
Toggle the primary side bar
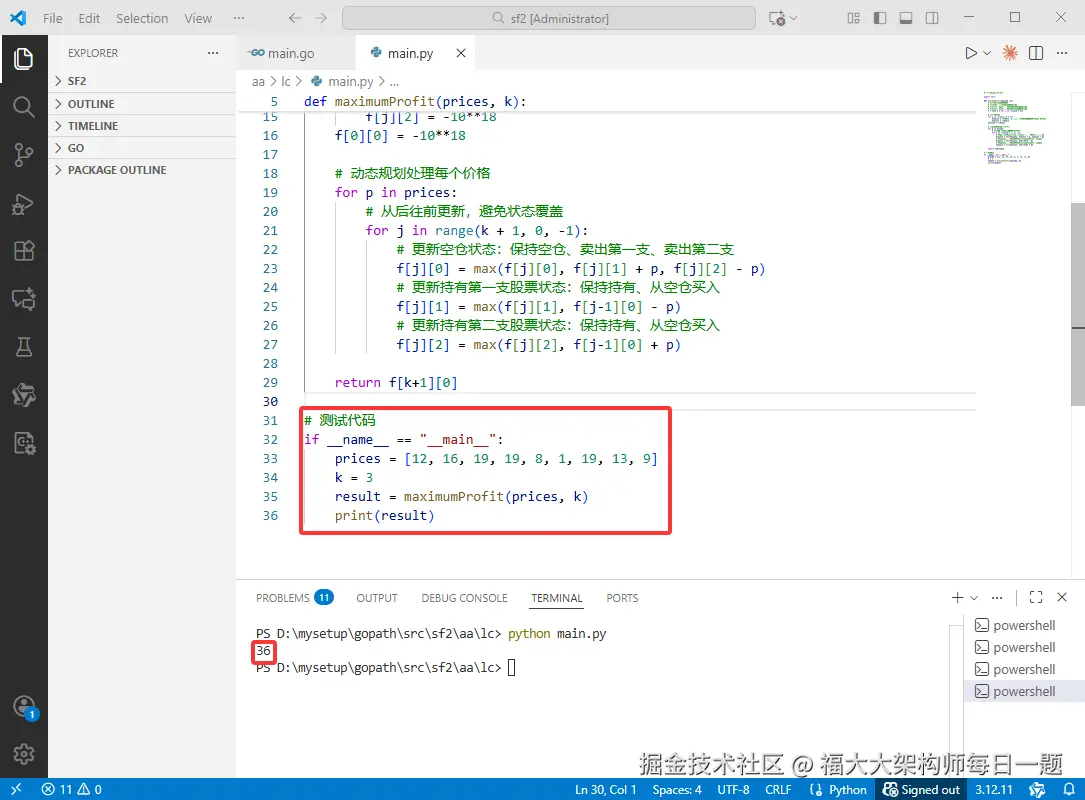[880, 18]
